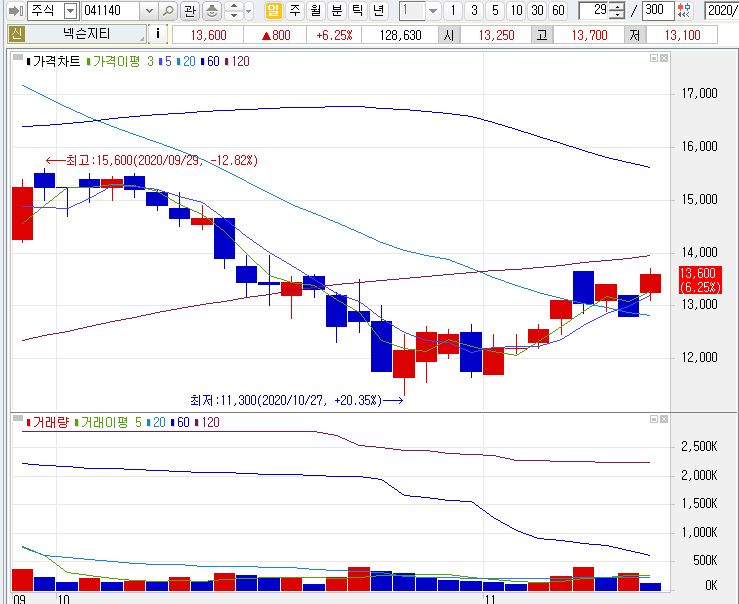Click the current price 13,600 in header
The width and height of the screenshot is (739, 604).
pos(208,35)
